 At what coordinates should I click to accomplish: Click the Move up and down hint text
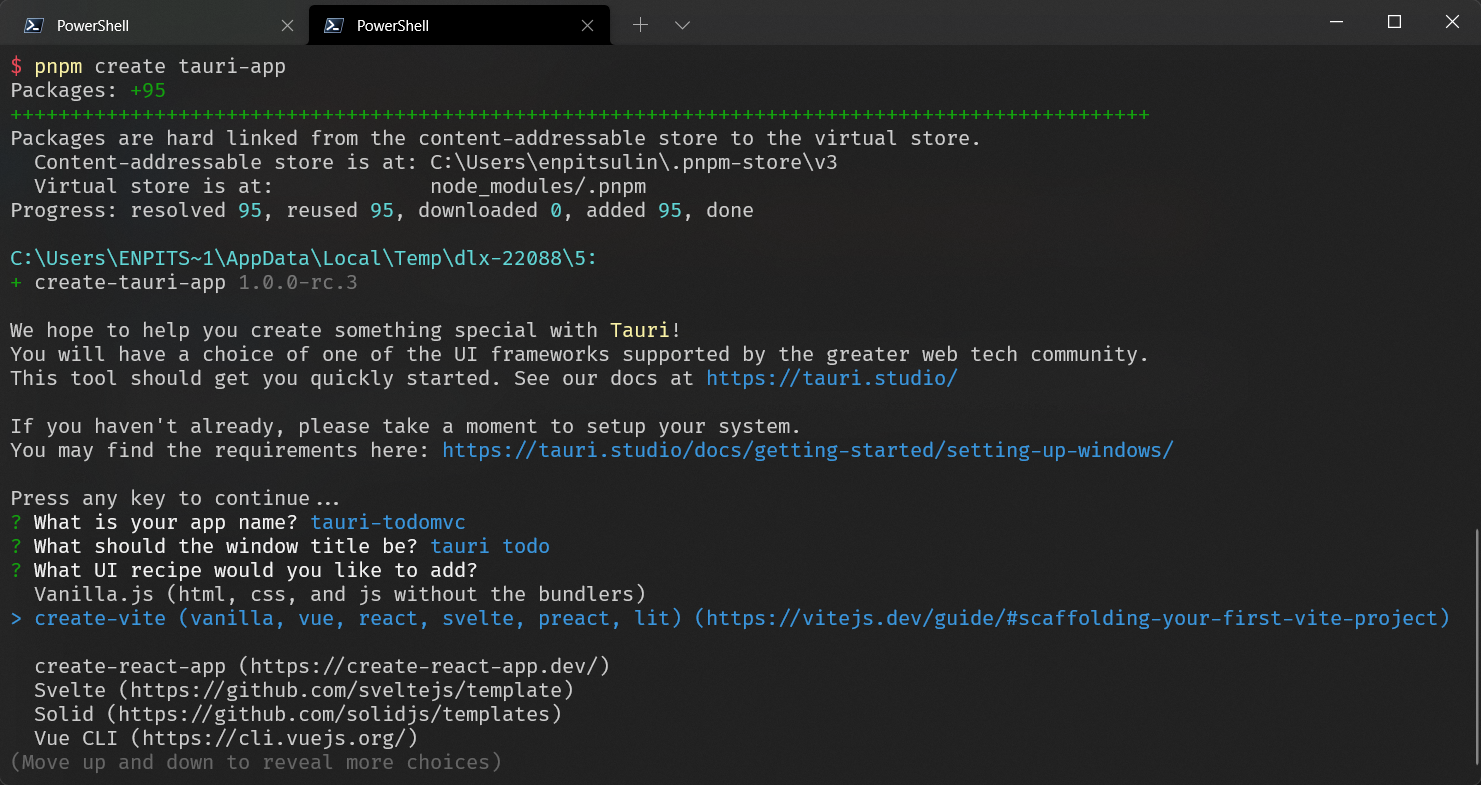pyautogui.click(x=256, y=762)
